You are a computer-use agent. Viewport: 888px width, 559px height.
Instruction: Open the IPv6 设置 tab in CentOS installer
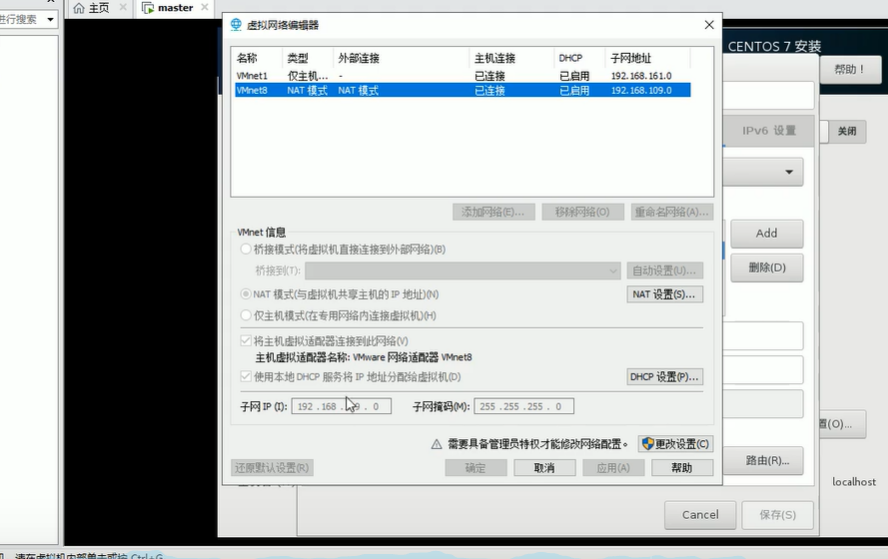[x=769, y=131]
